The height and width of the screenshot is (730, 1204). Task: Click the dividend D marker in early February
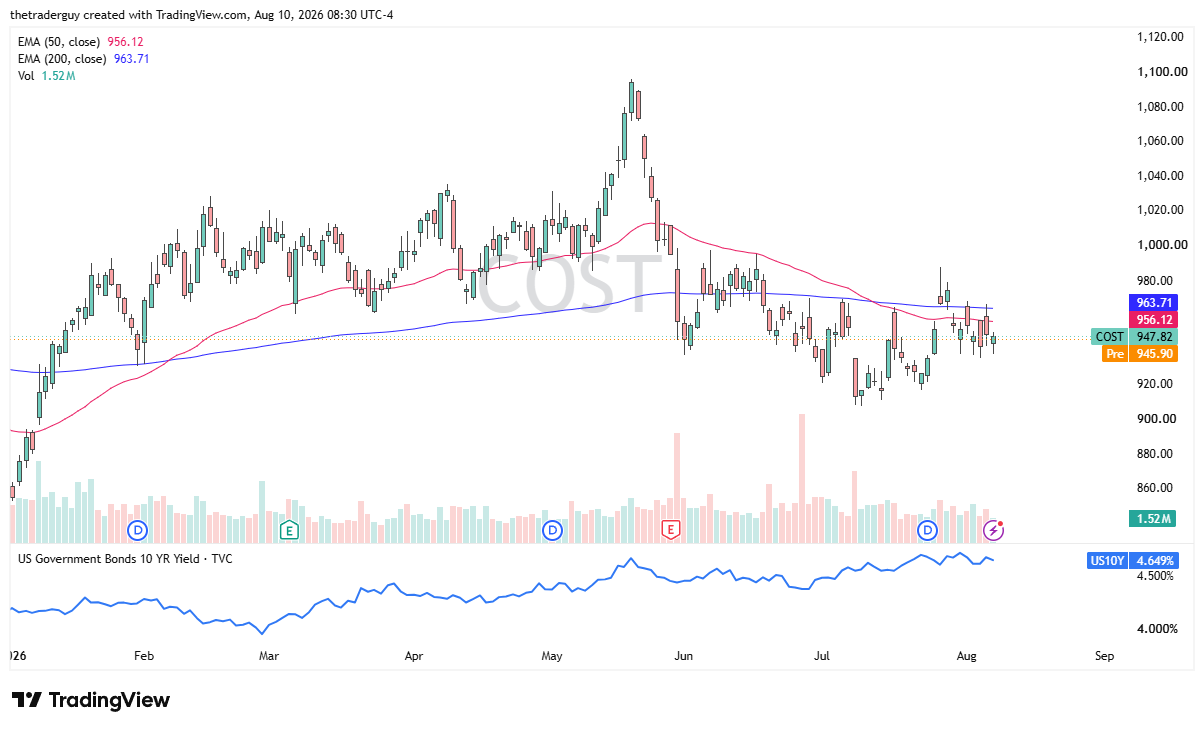click(138, 529)
